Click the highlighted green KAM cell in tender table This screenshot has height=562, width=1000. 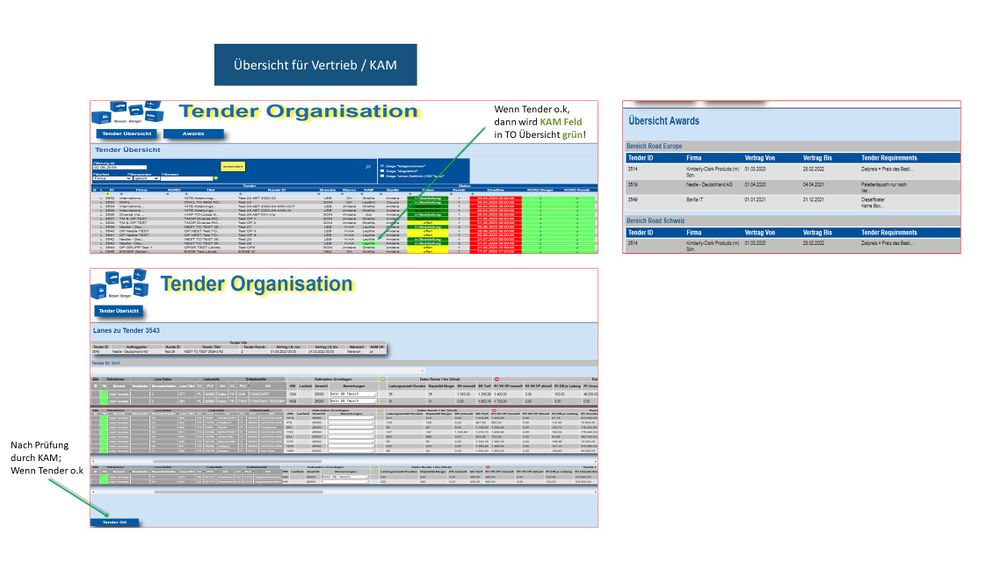pyautogui.click(x=369, y=243)
